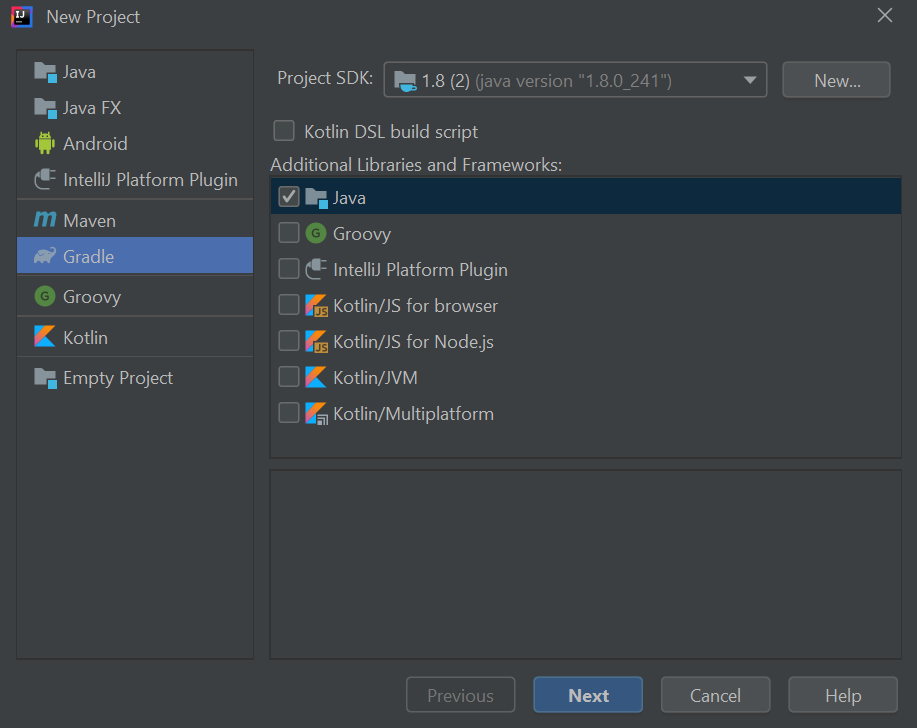917x728 pixels.
Task: Click the Previous button
Action: (x=460, y=695)
